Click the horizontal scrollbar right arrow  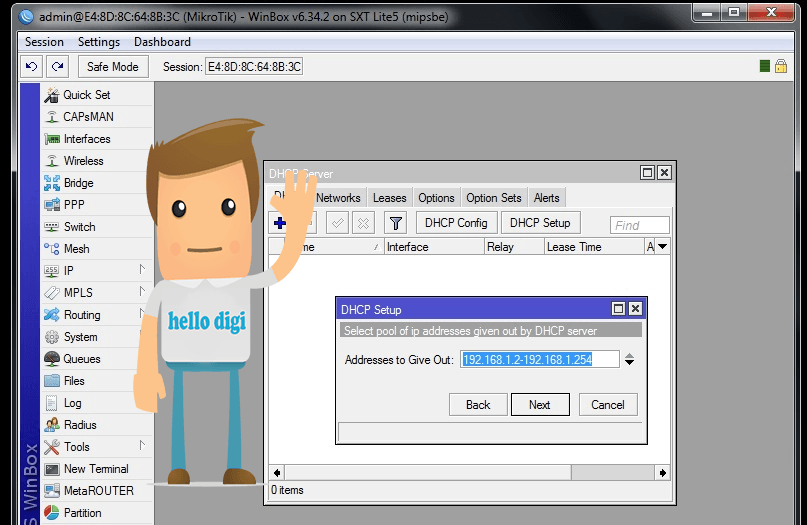662,472
